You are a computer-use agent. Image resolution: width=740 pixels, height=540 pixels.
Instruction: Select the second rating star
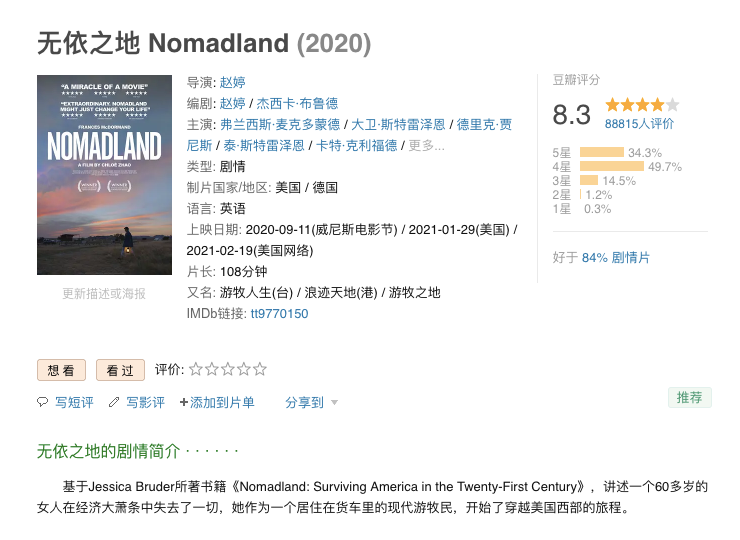pos(212,369)
